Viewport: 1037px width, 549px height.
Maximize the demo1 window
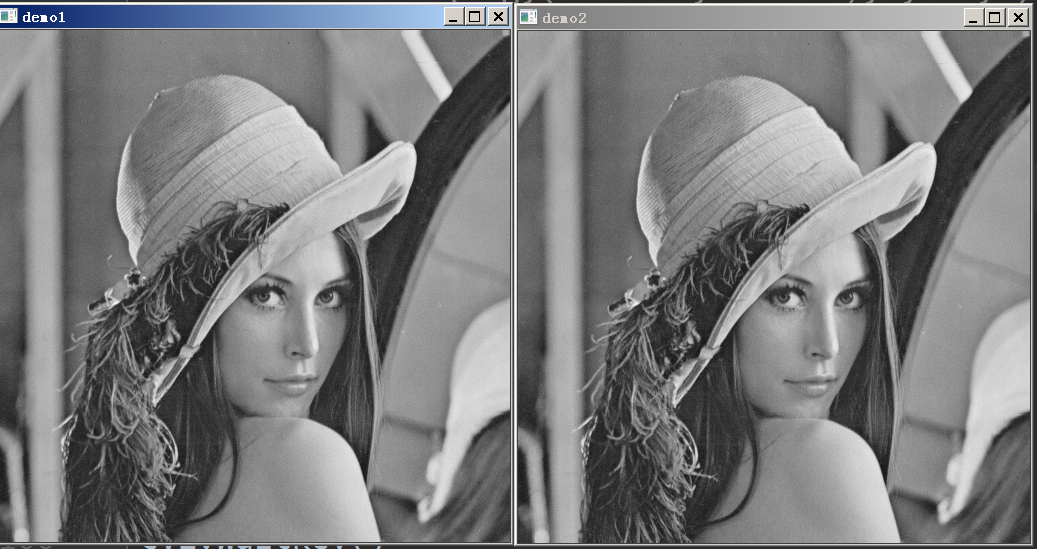click(x=475, y=17)
